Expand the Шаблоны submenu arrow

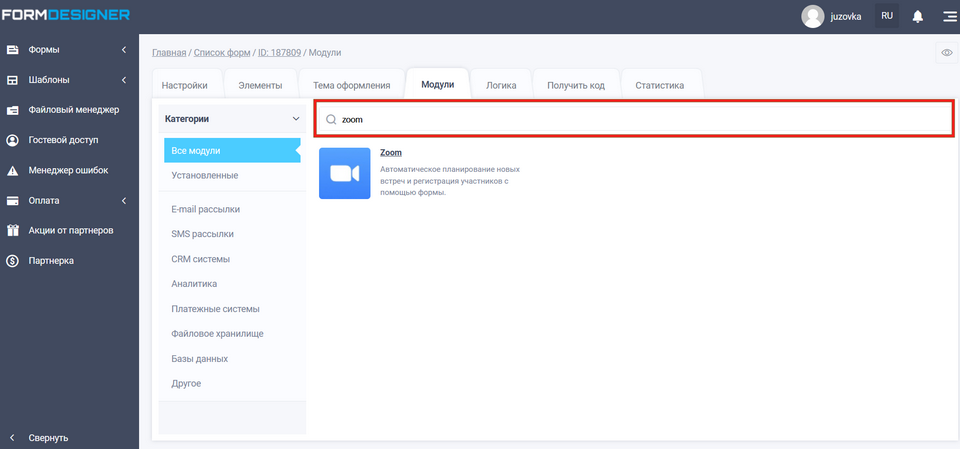124,80
